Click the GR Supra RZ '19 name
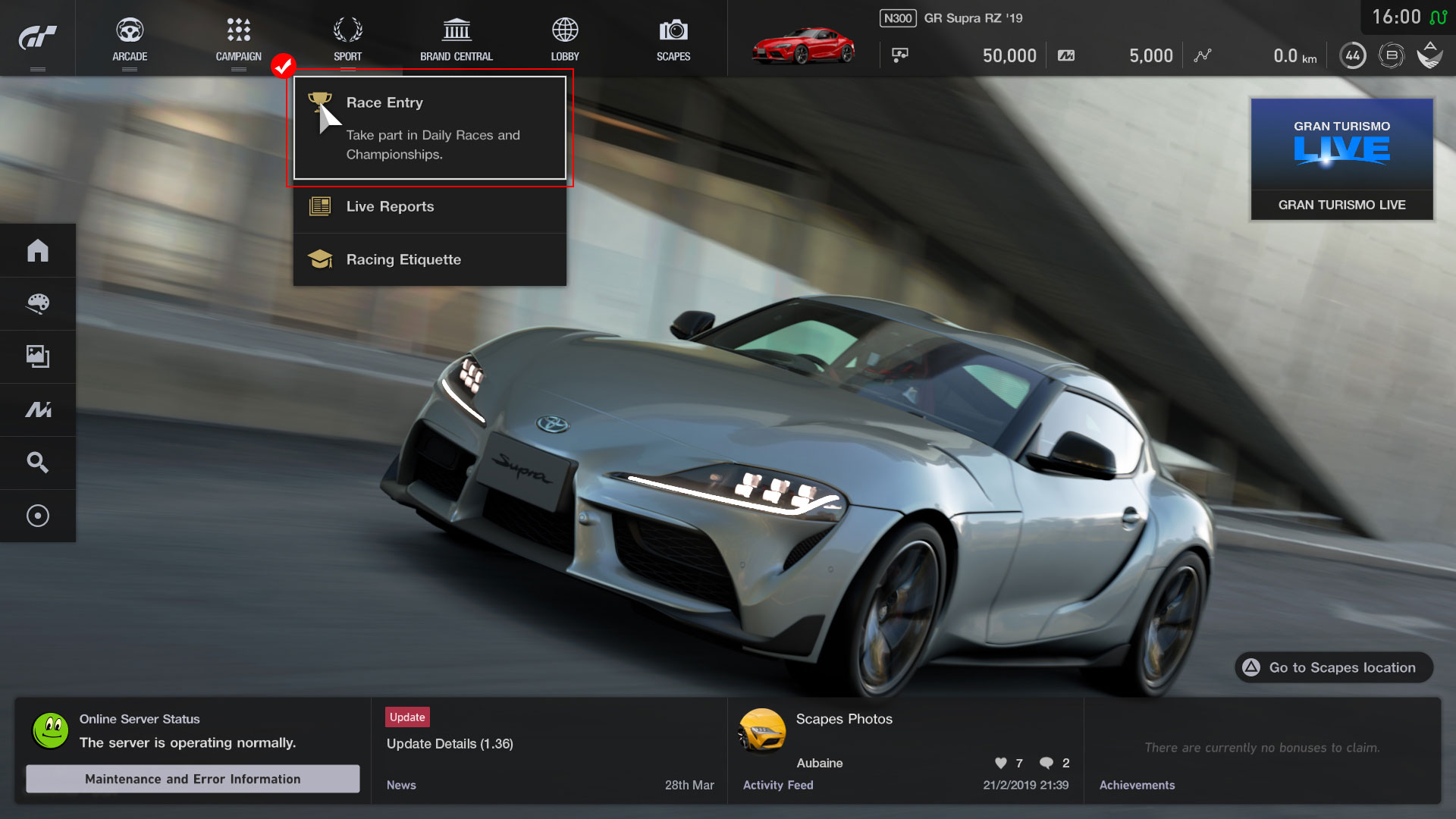Viewport: 1456px width, 819px height. click(973, 18)
